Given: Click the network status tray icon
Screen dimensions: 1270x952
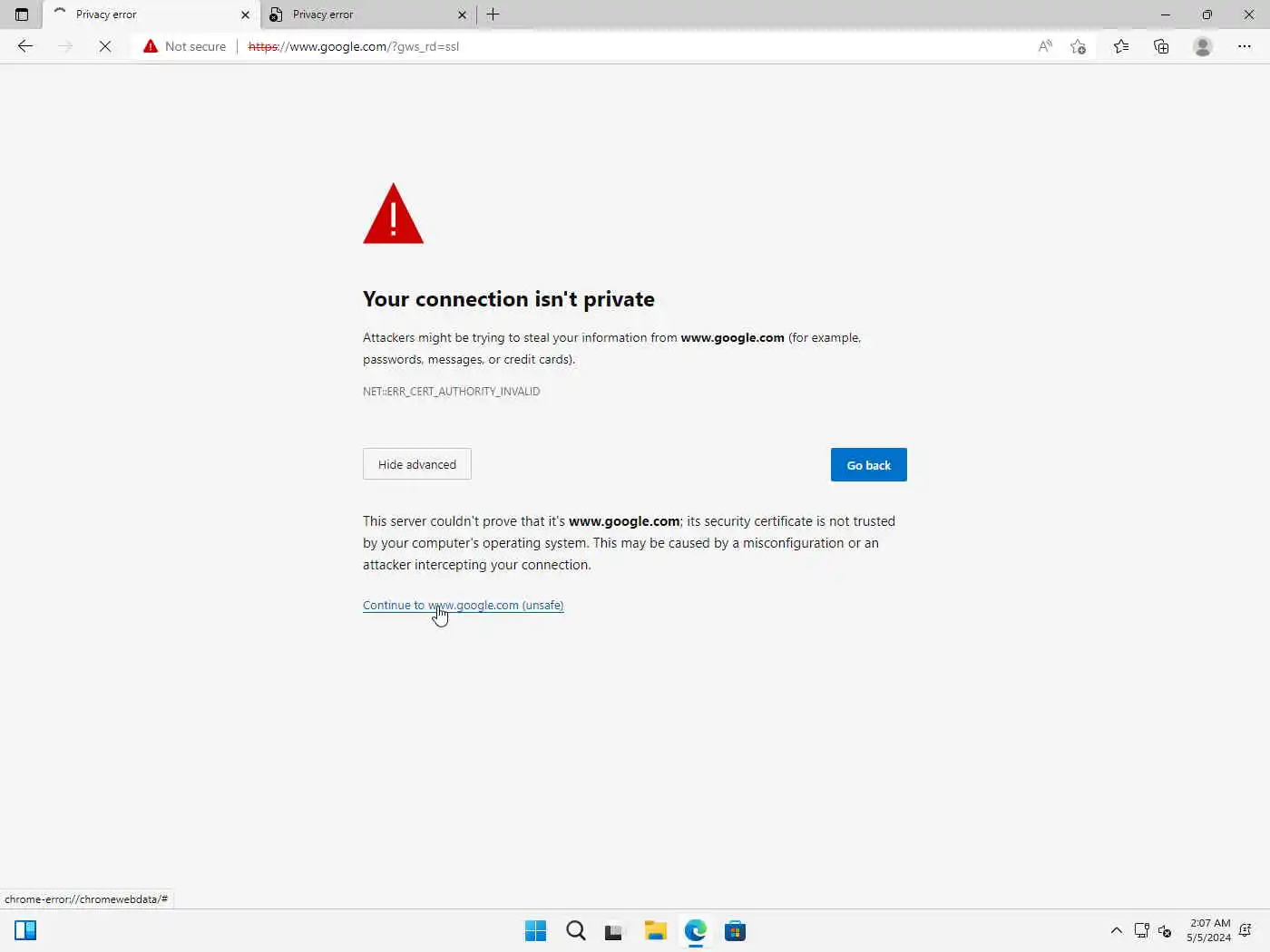Looking at the screenshot, I should 1142,931.
